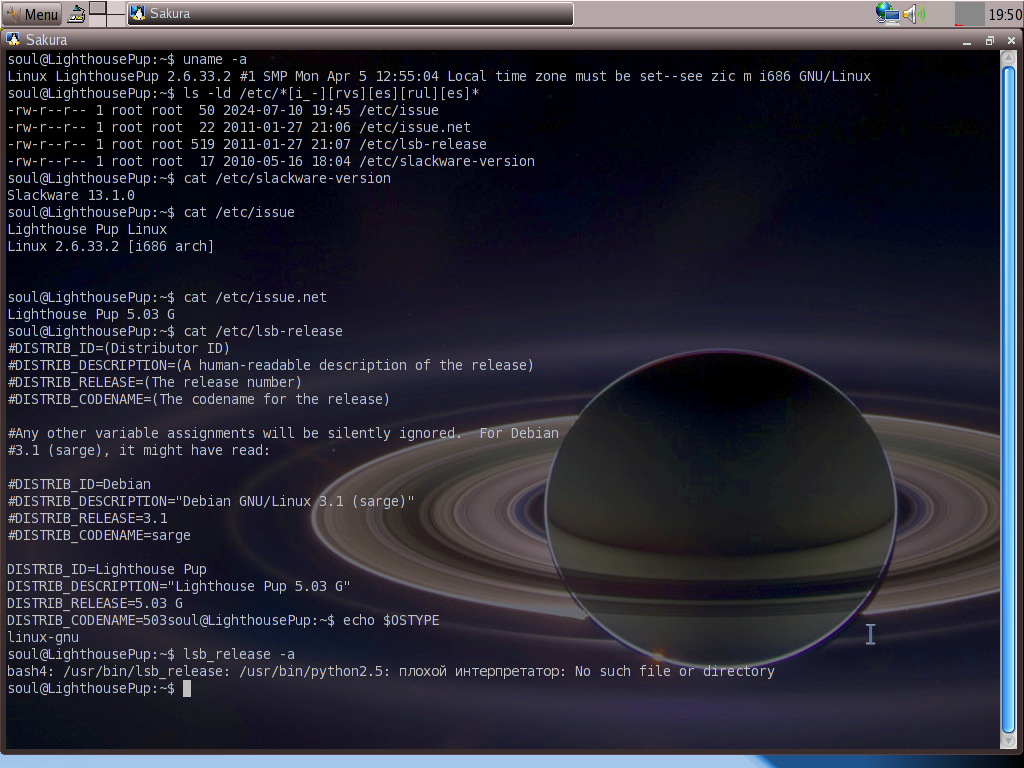
Task: Open the Menu start button
Action: pyautogui.click(x=32, y=13)
